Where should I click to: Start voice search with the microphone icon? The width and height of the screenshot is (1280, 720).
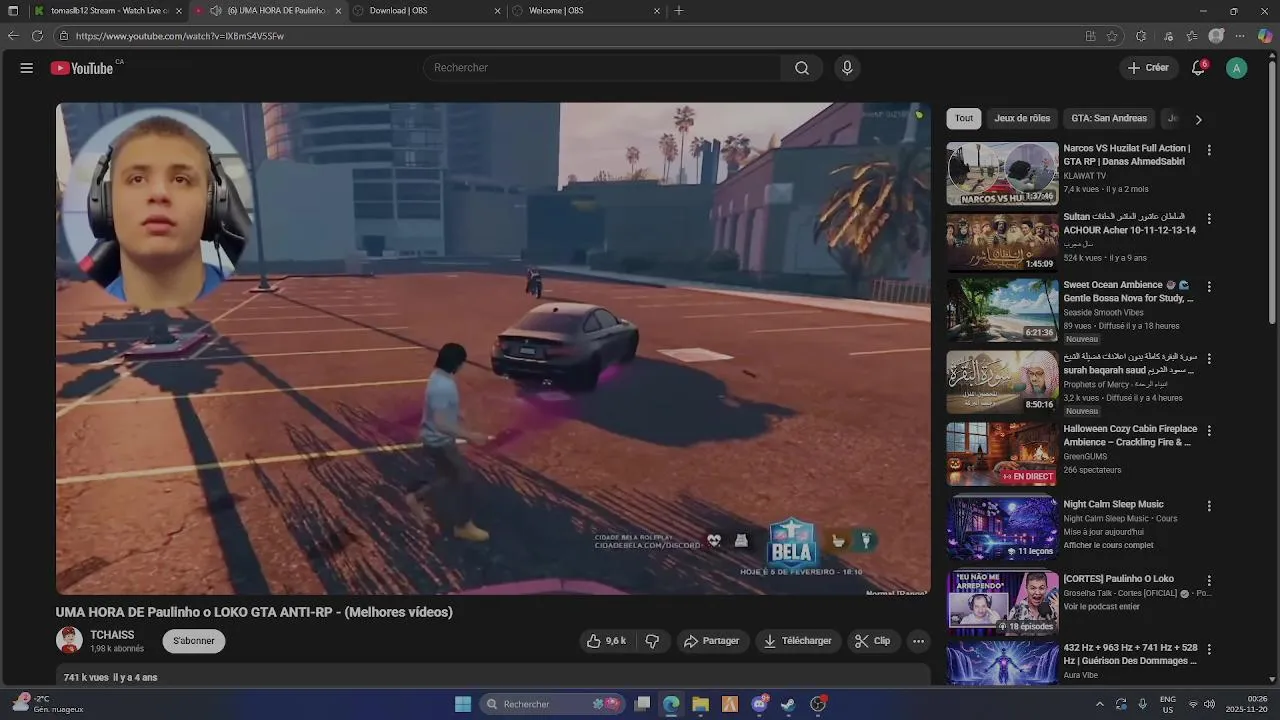[x=847, y=68]
